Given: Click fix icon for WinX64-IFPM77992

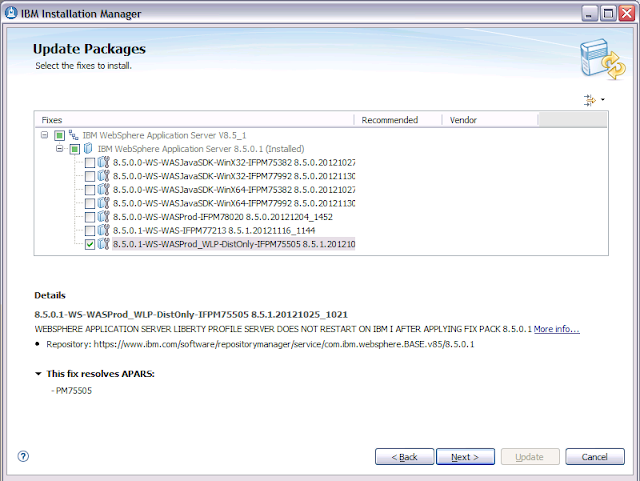Looking at the screenshot, I should 104,203.
